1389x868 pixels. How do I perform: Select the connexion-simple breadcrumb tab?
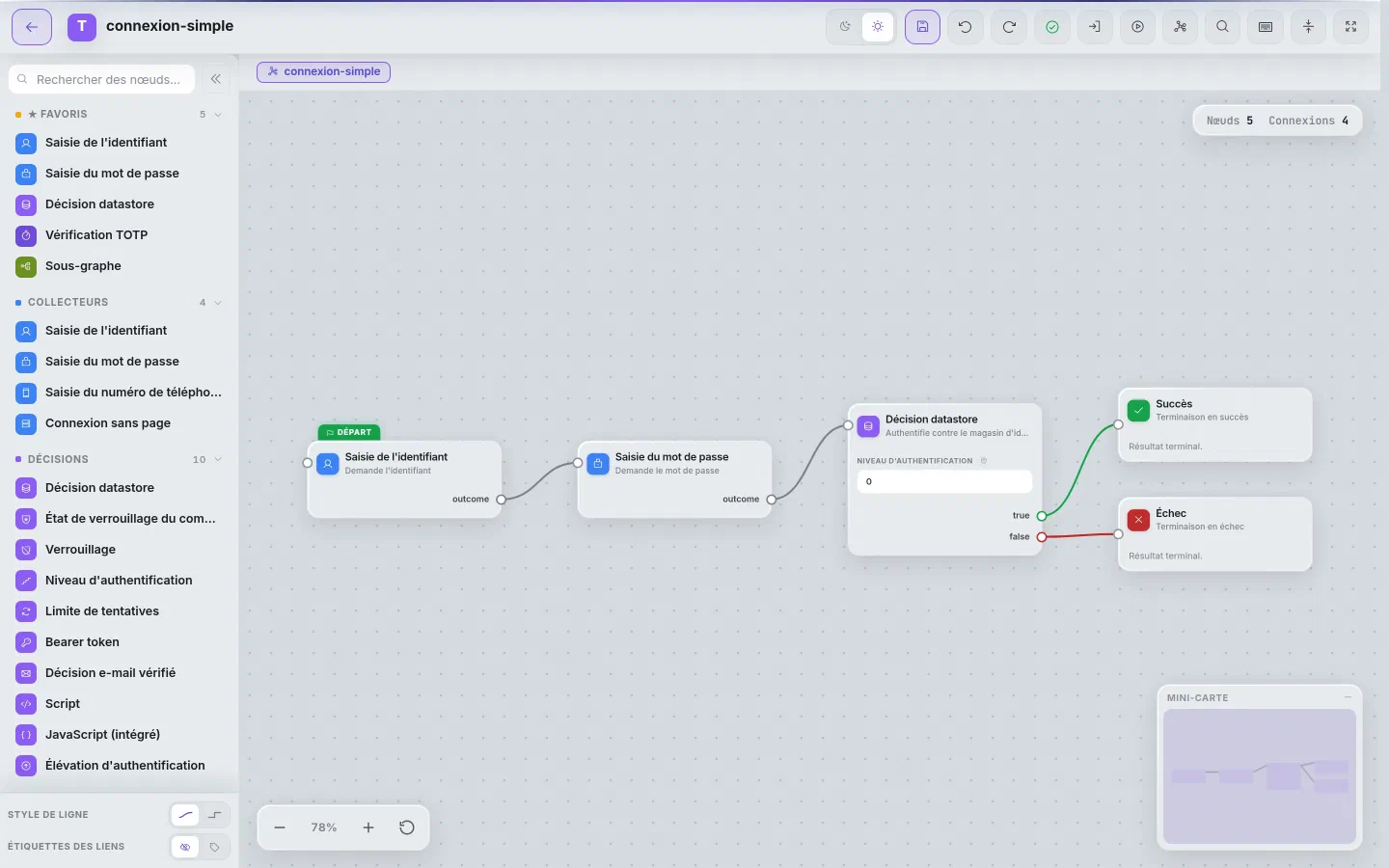[323, 71]
